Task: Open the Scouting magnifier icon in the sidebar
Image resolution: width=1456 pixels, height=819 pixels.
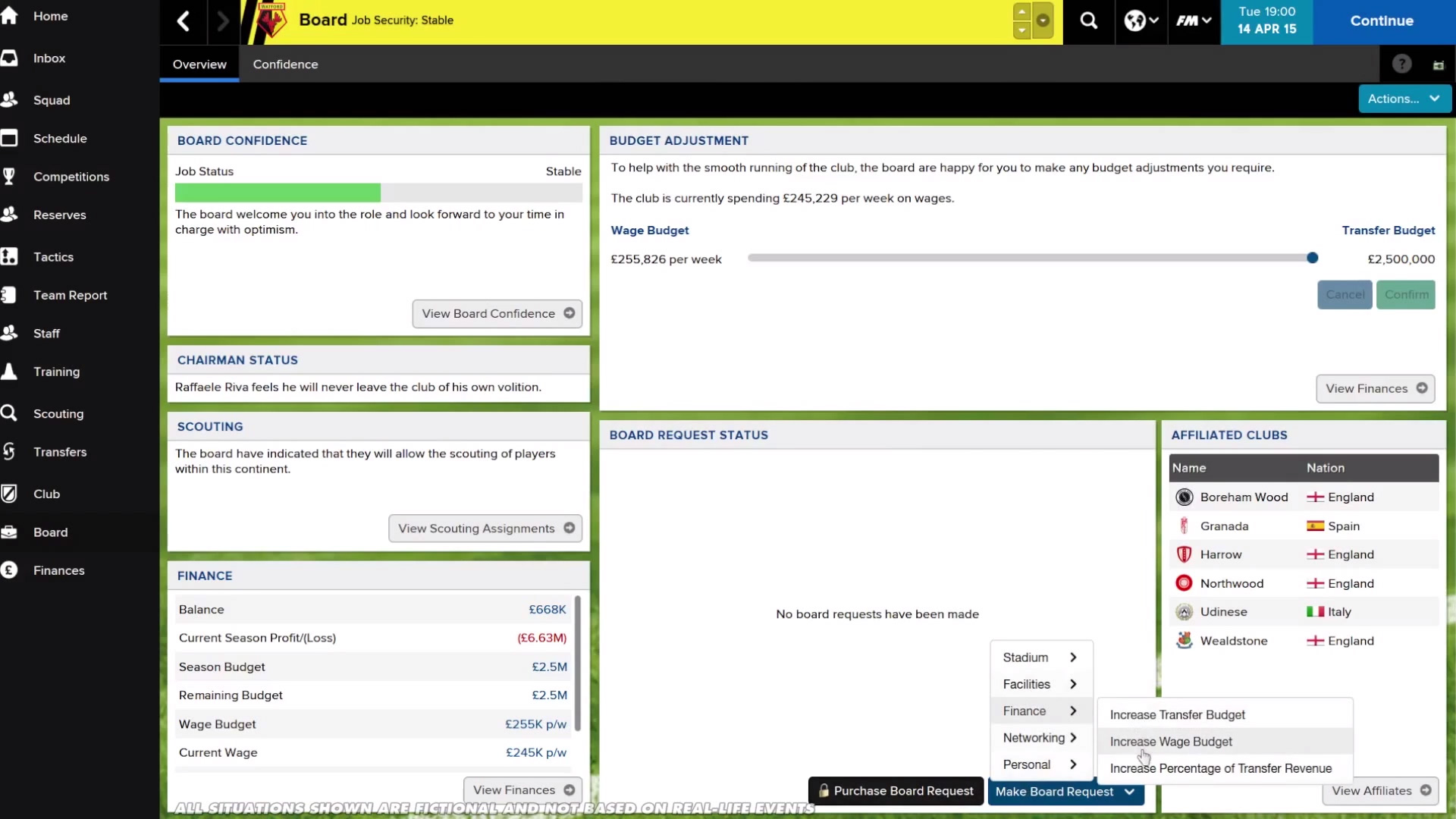Action: 9,413
